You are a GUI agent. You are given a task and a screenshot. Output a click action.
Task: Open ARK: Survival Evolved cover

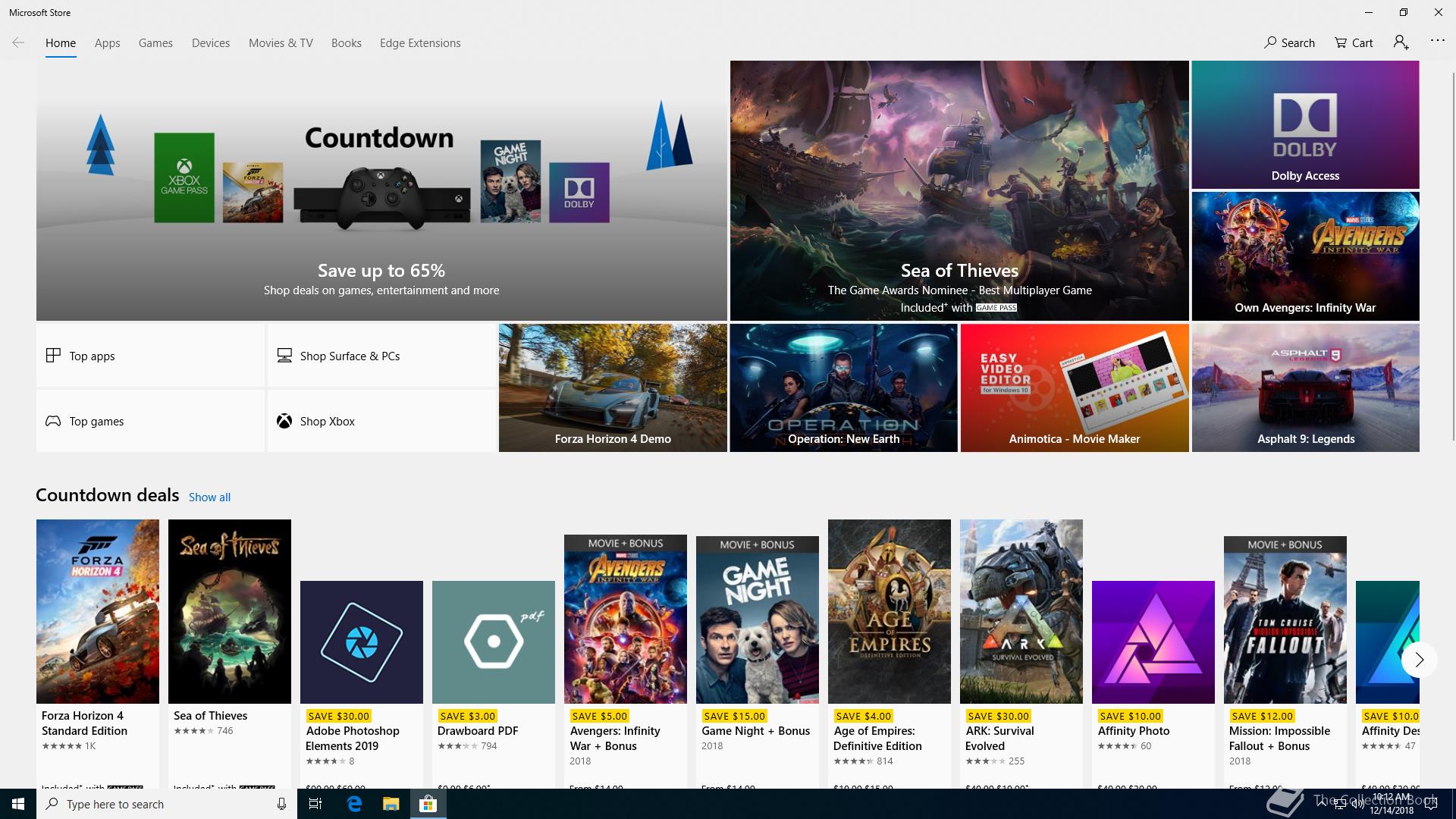pos(1021,611)
